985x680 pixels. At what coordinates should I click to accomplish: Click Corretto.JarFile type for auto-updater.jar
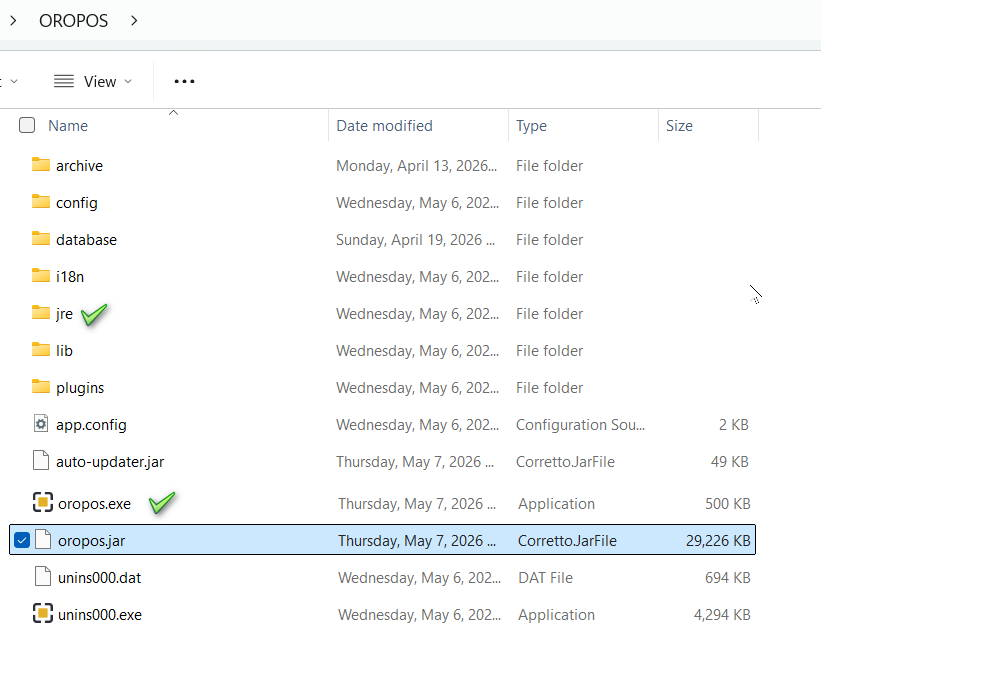pos(565,462)
